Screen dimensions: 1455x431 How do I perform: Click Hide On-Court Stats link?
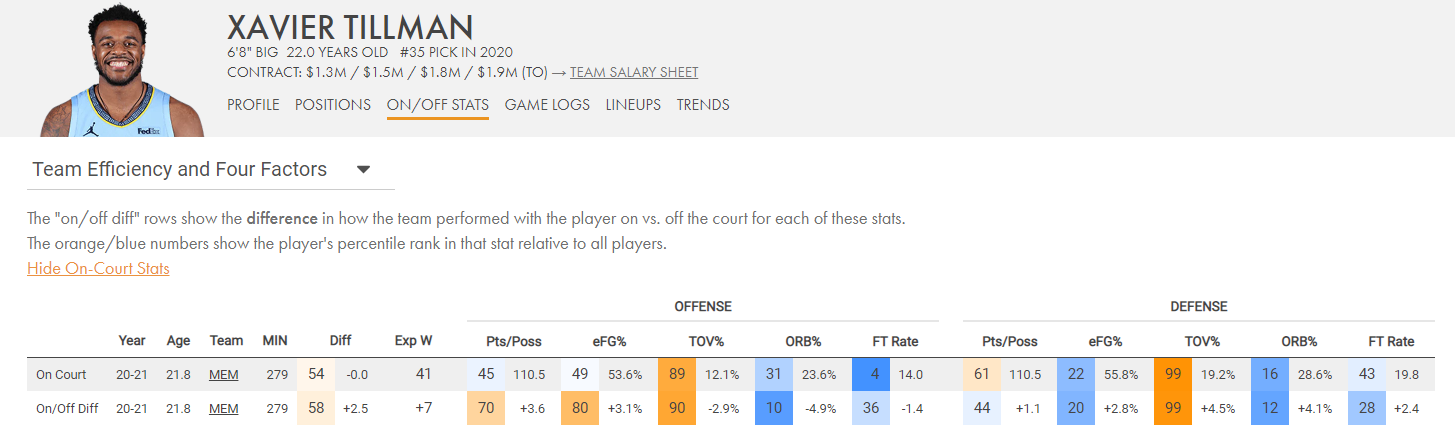tap(98, 268)
